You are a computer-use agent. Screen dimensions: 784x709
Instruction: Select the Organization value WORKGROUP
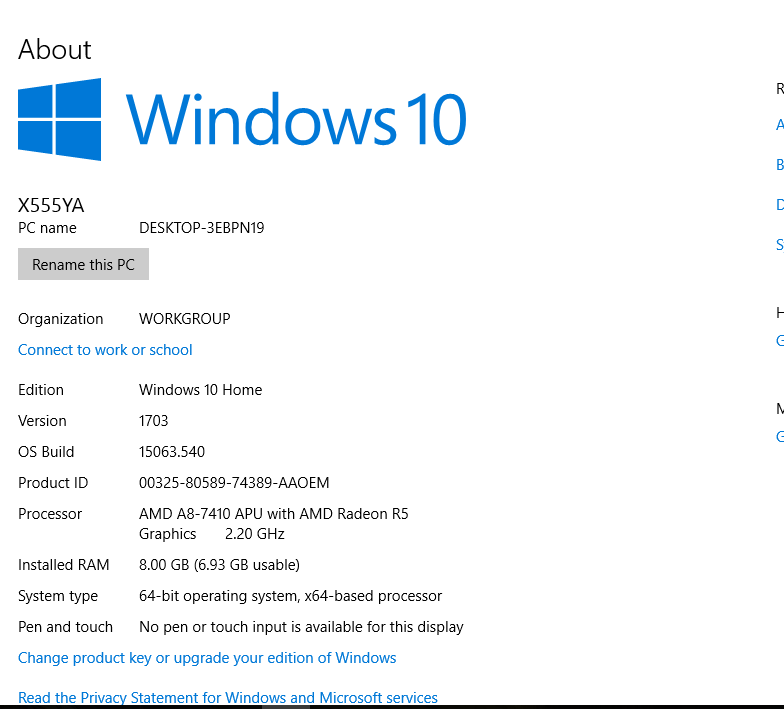click(184, 319)
